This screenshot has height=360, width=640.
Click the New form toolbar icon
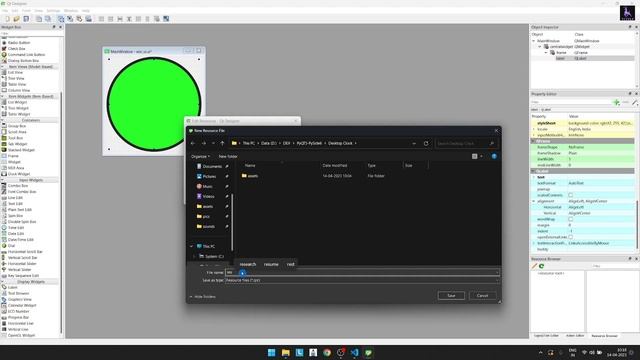click(x=7, y=19)
